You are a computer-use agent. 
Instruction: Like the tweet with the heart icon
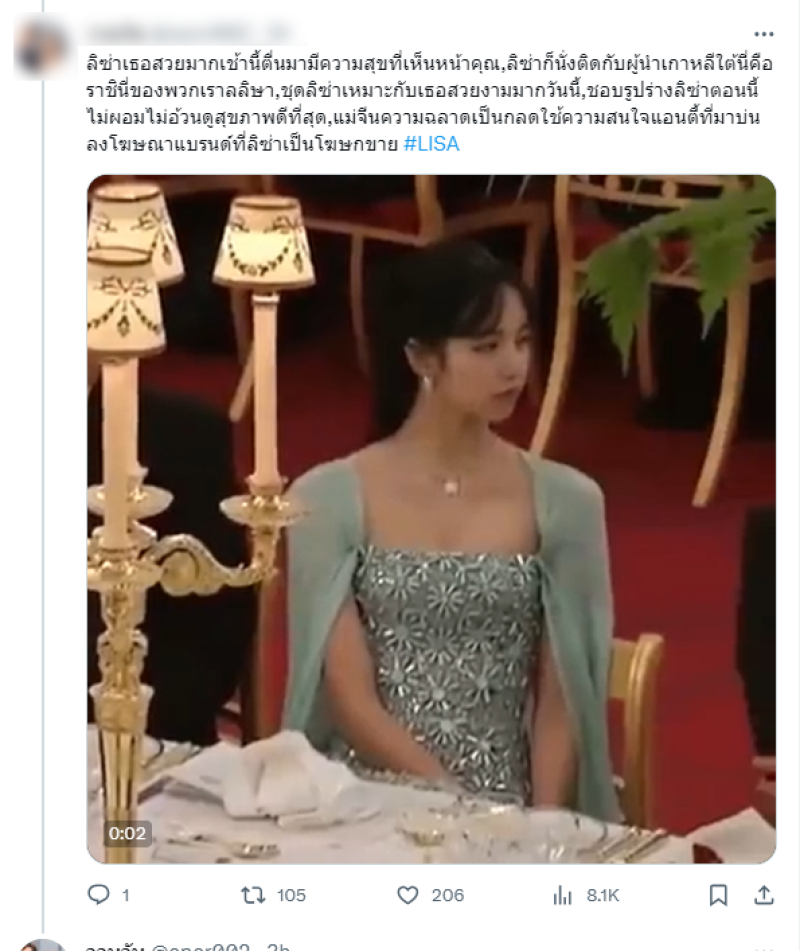pyautogui.click(x=408, y=895)
